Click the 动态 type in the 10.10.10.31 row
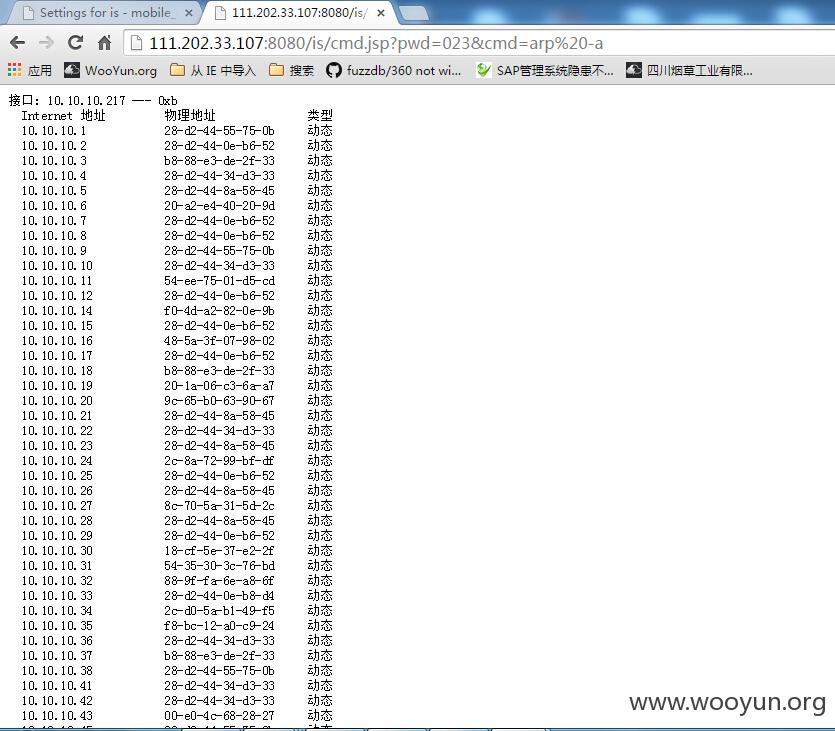The image size is (835, 731). (x=320, y=566)
